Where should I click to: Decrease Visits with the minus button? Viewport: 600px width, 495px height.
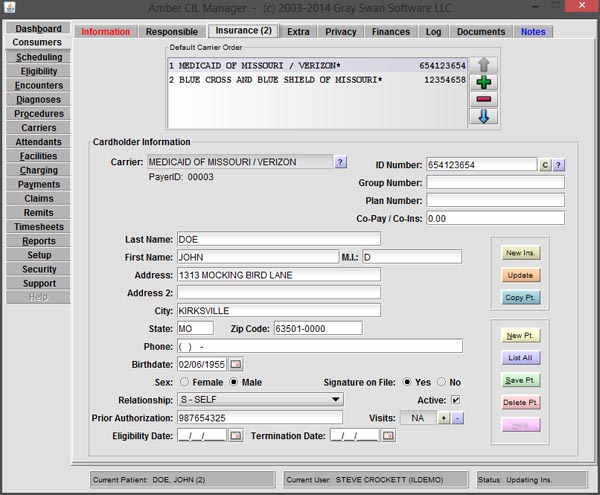coord(458,417)
